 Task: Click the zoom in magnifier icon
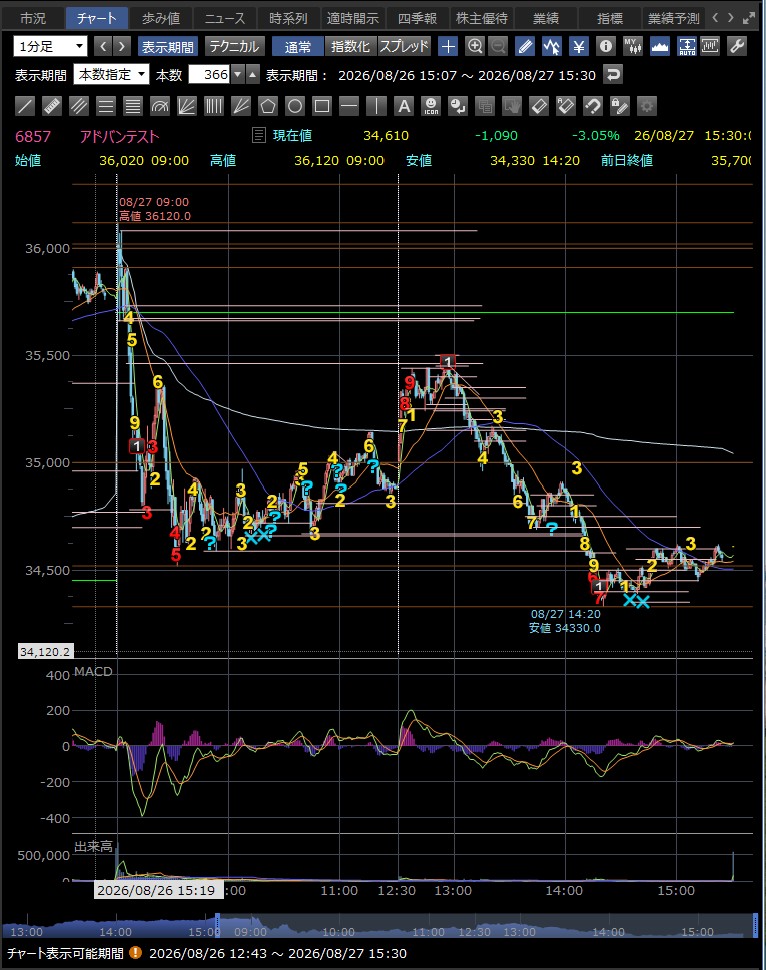pos(475,46)
